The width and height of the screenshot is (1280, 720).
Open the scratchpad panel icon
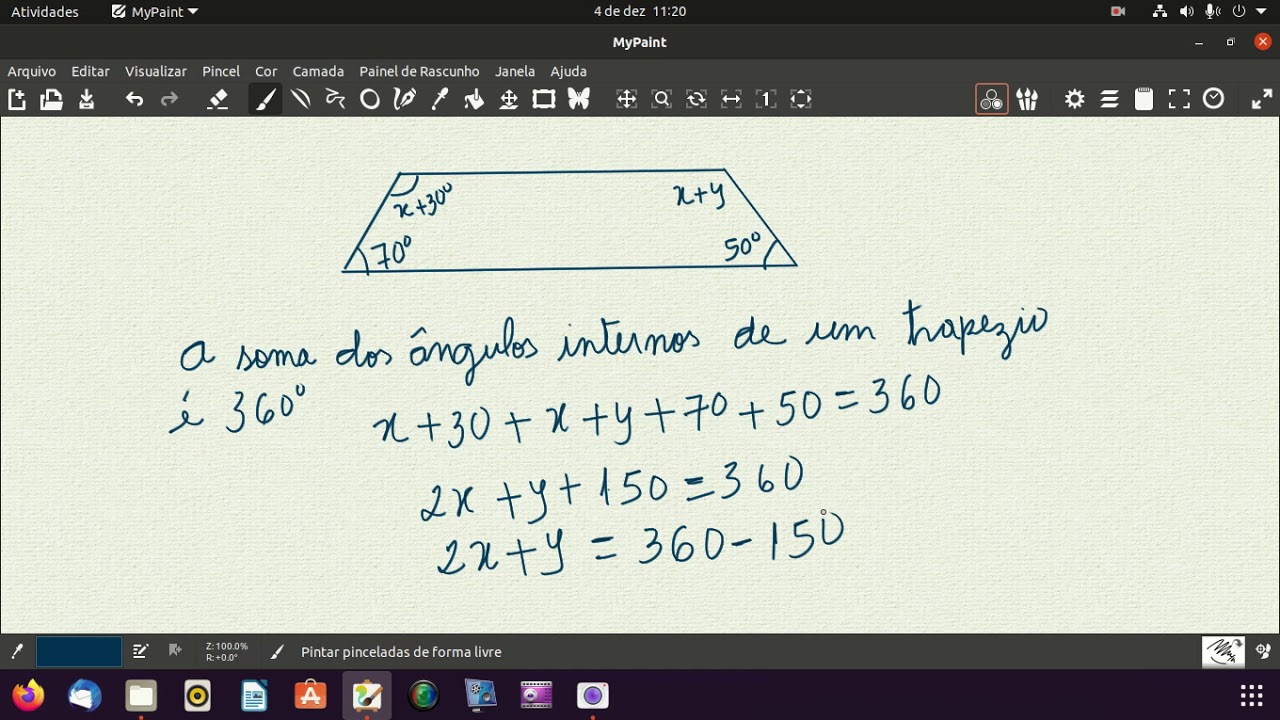(1144, 99)
